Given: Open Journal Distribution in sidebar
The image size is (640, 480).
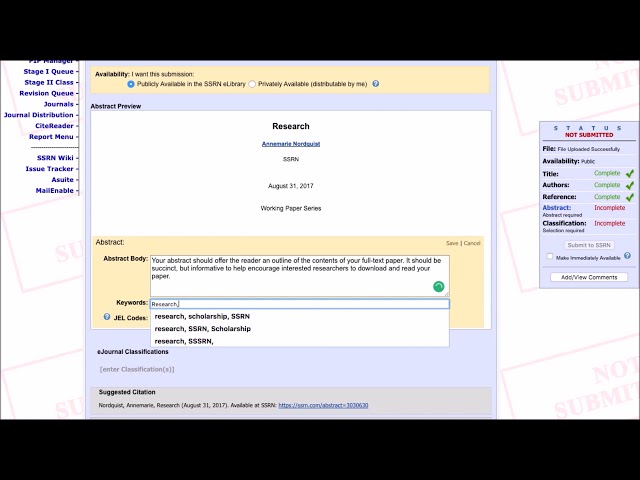Looking at the screenshot, I should pos(39,115).
